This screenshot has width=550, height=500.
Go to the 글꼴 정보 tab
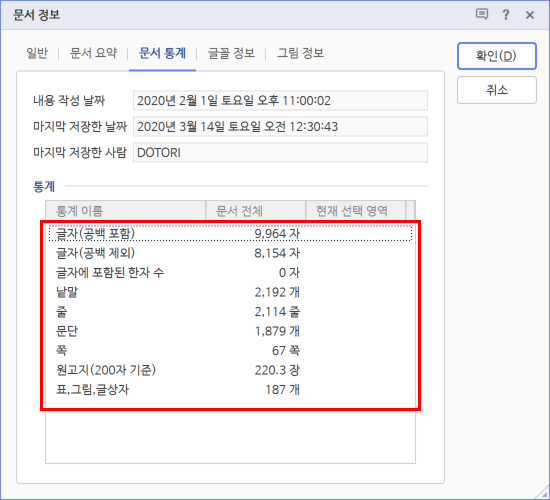(x=231, y=53)
